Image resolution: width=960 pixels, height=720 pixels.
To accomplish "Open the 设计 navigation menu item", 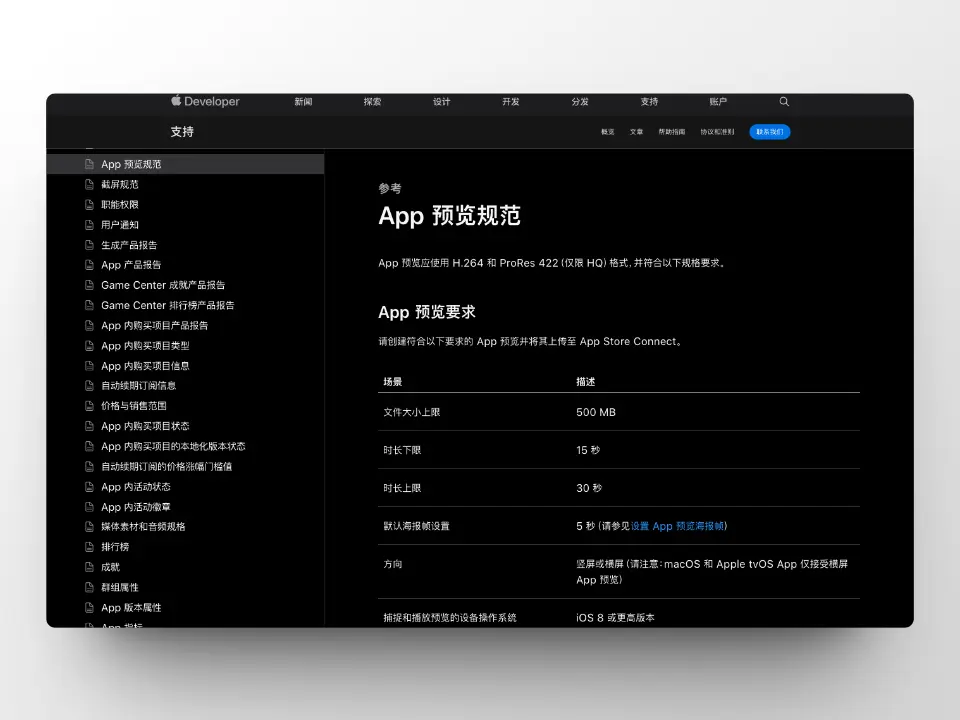I will coord(441,102).
